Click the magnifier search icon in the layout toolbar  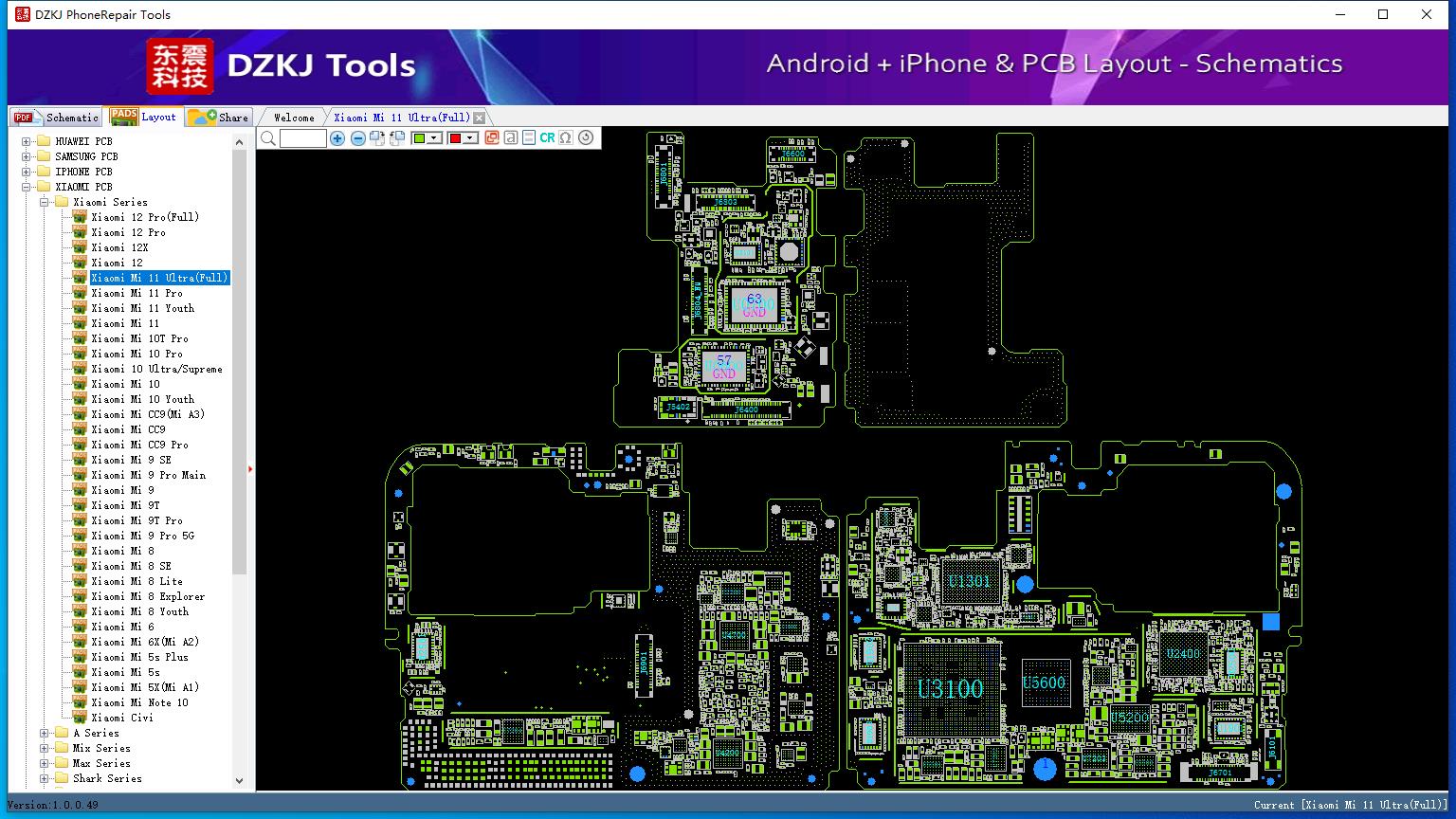point(268,138)
